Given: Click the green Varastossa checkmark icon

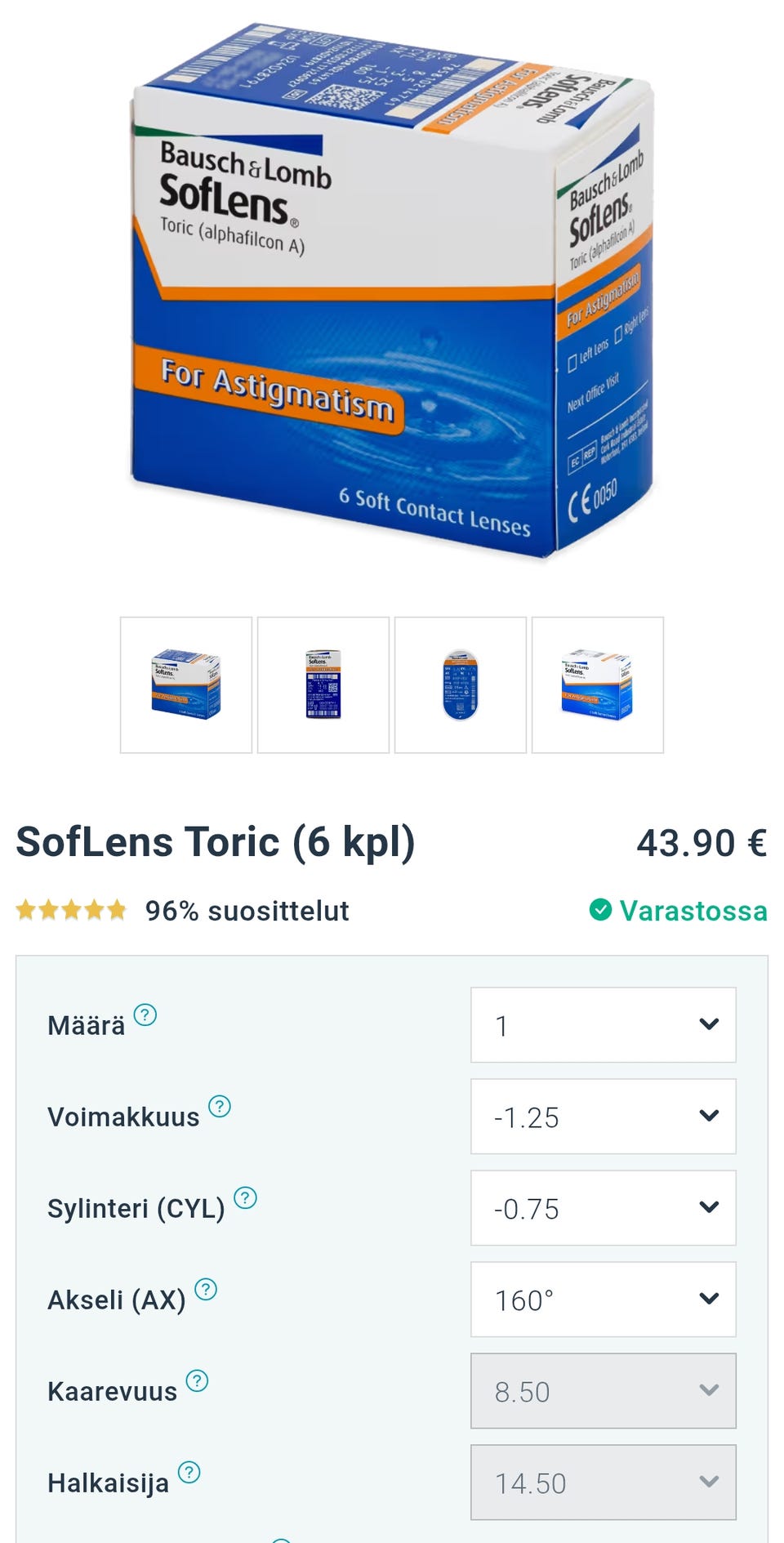Looking at the screenshot, I should click(600, 909).
